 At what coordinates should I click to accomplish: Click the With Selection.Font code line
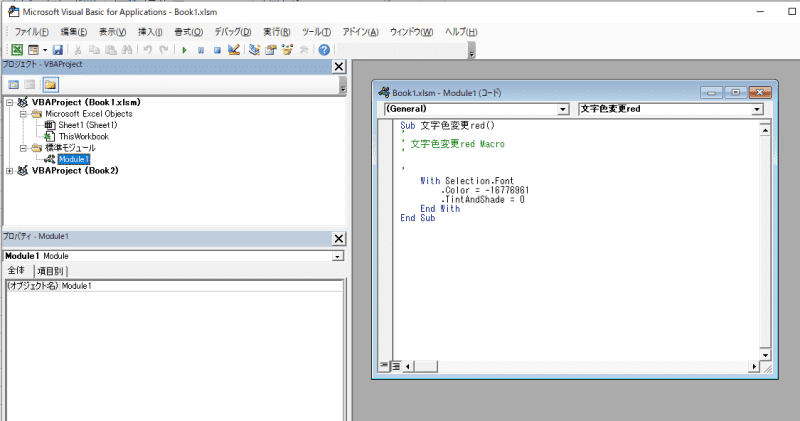click(467, 181)
